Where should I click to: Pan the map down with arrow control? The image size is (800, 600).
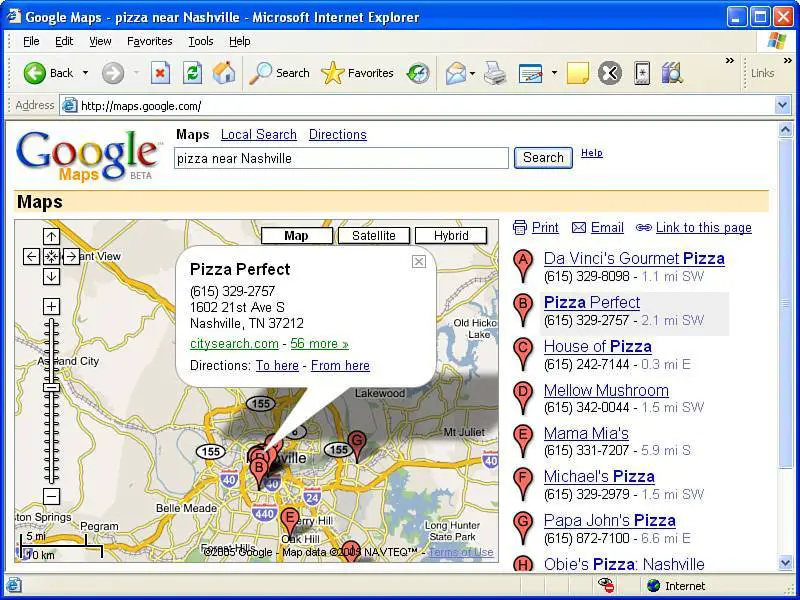[x=51, y=277]
